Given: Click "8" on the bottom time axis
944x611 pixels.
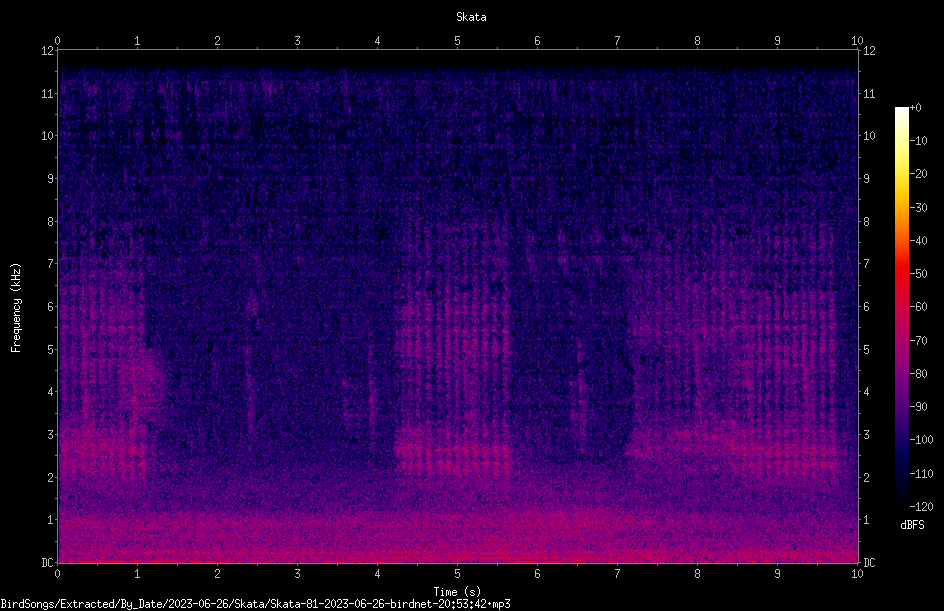Looking at the screenshot, I should (x=697, y=574).
